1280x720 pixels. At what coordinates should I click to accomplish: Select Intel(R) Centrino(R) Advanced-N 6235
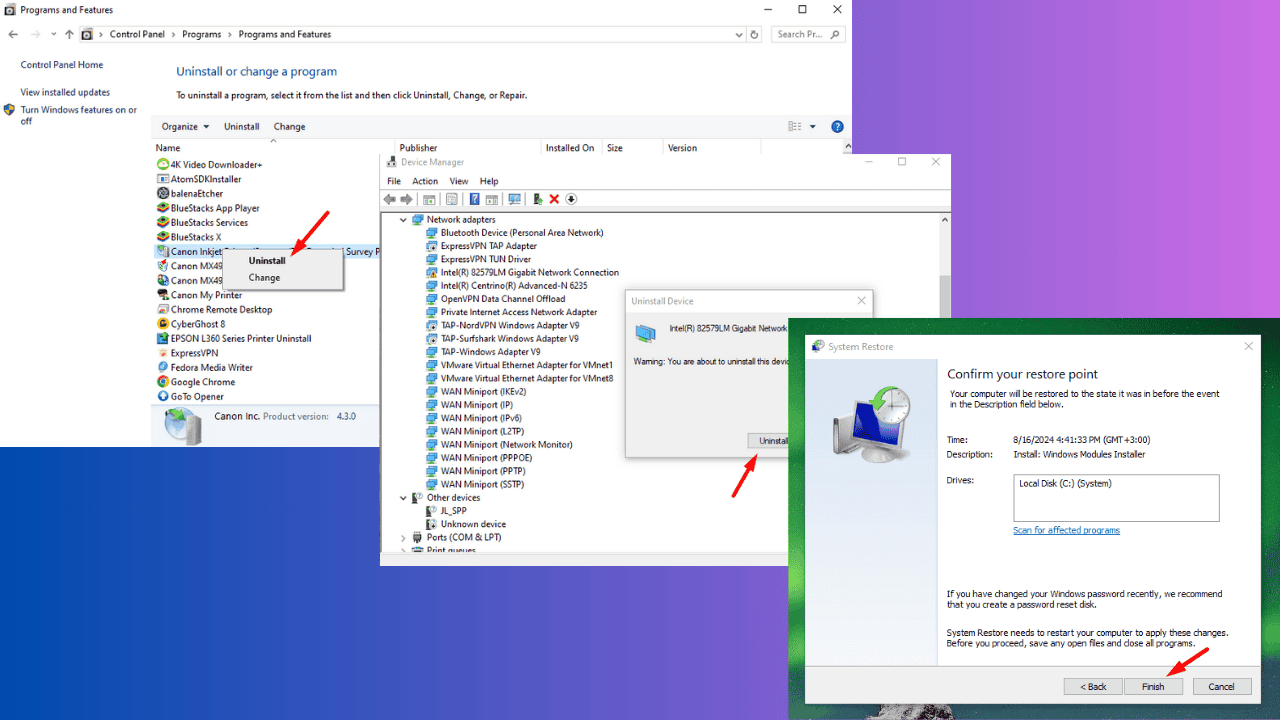pos(514,286)
